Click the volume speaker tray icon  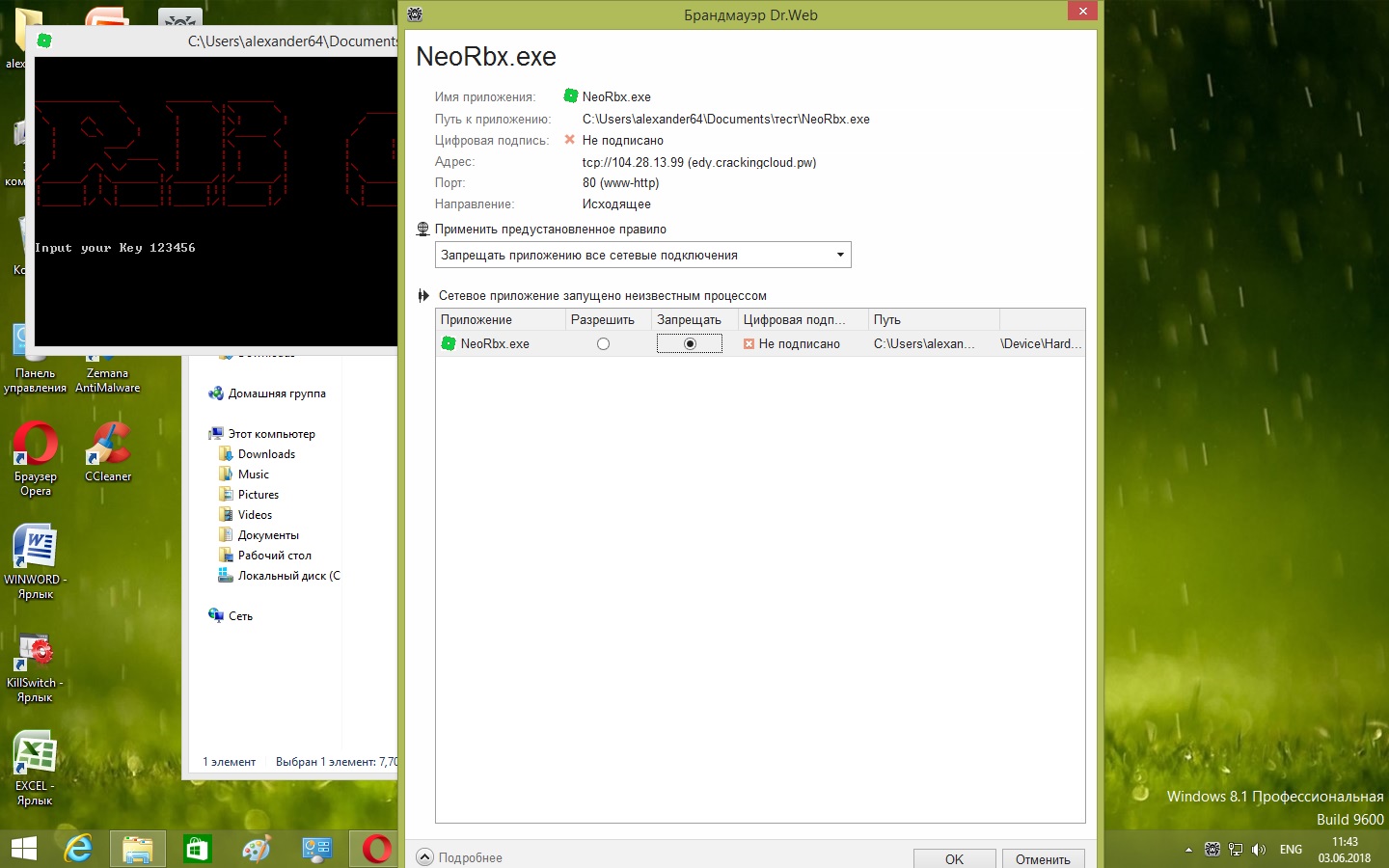pyautogui.click(x=1259, y=850)
